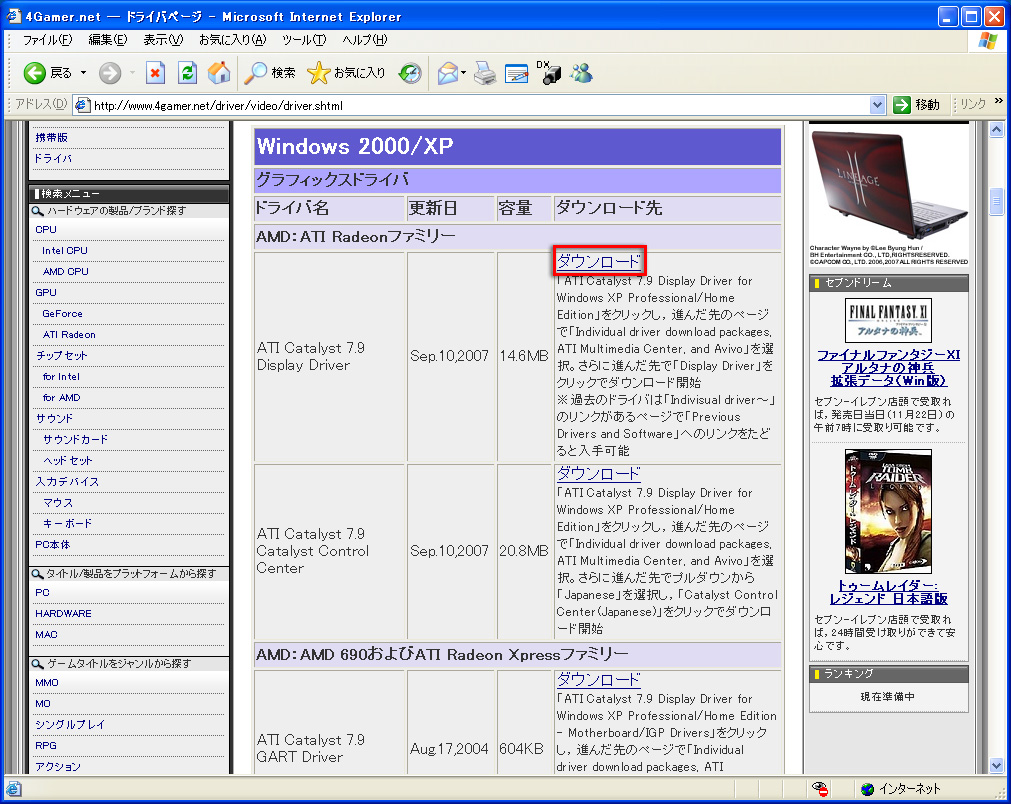Open the GeForce sidebar link

coord(63,313)
